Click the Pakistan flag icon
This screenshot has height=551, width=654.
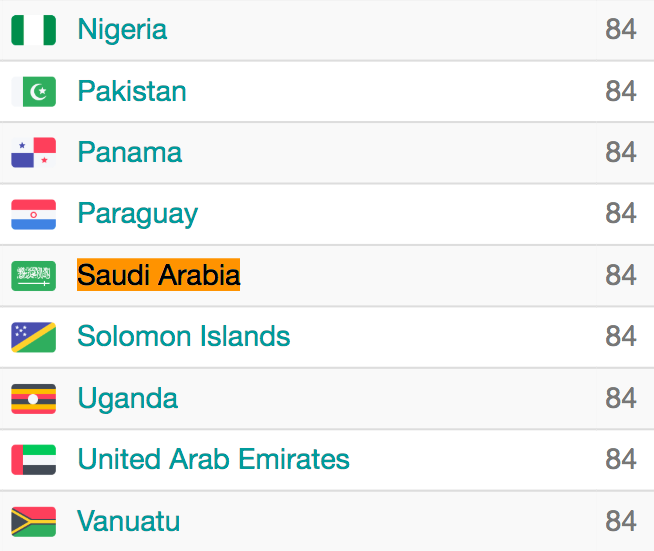point(33,92)
